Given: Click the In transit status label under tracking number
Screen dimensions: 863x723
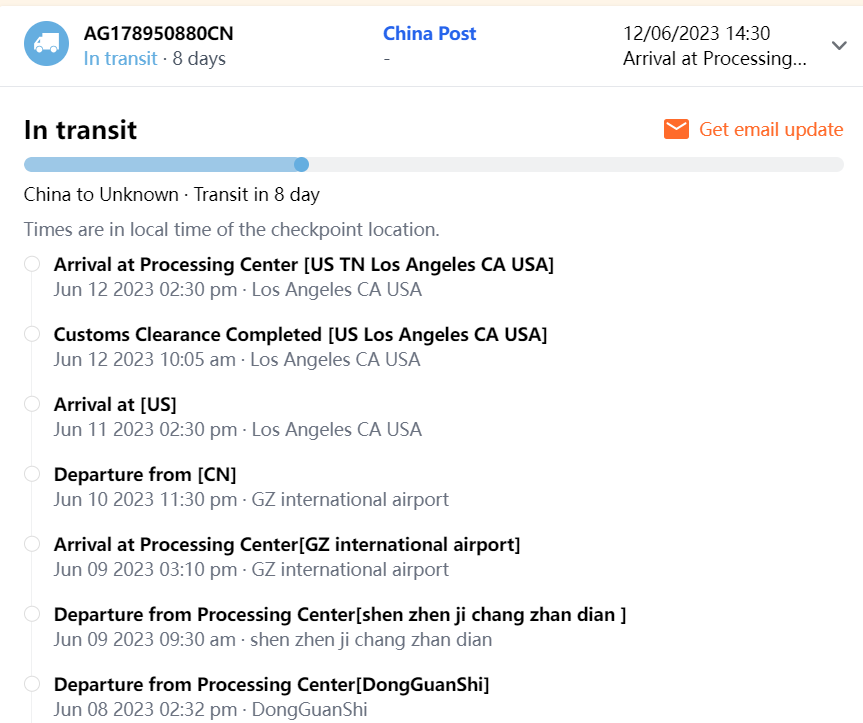Looking at the screenshot, I should click(x=120, y=58).
